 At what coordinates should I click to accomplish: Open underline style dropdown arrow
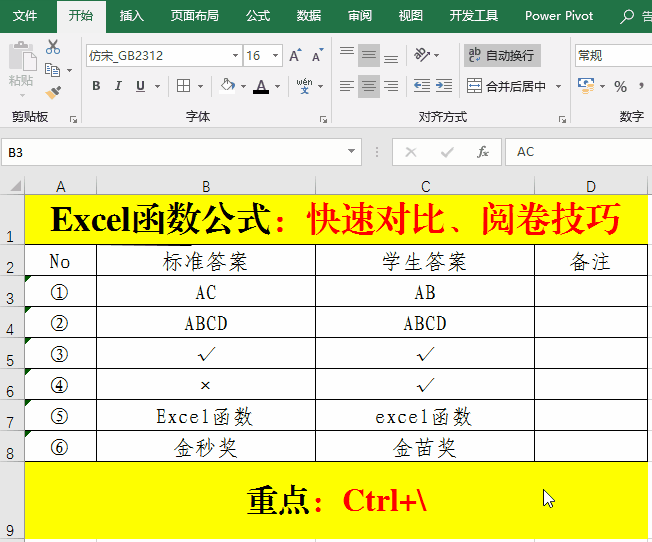(158, 87)
